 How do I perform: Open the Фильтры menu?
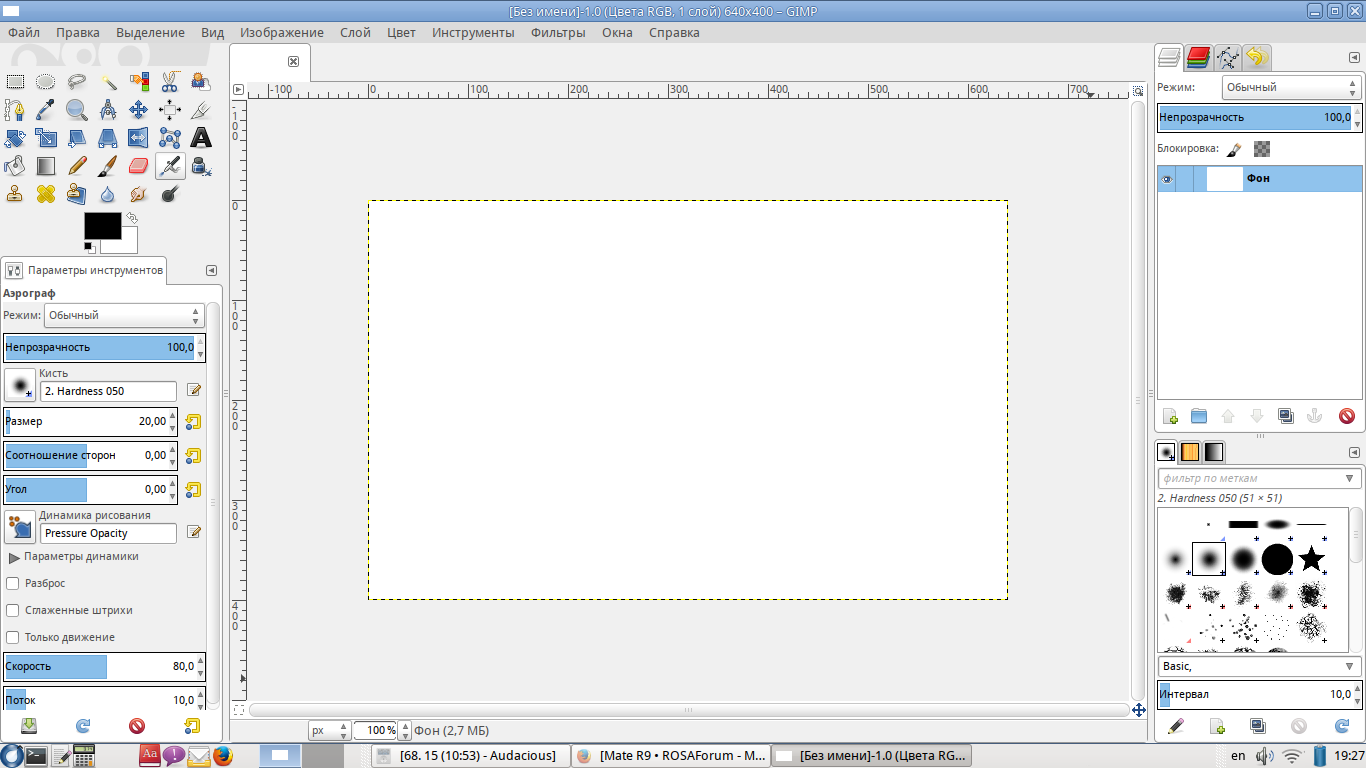pos(558,32)
